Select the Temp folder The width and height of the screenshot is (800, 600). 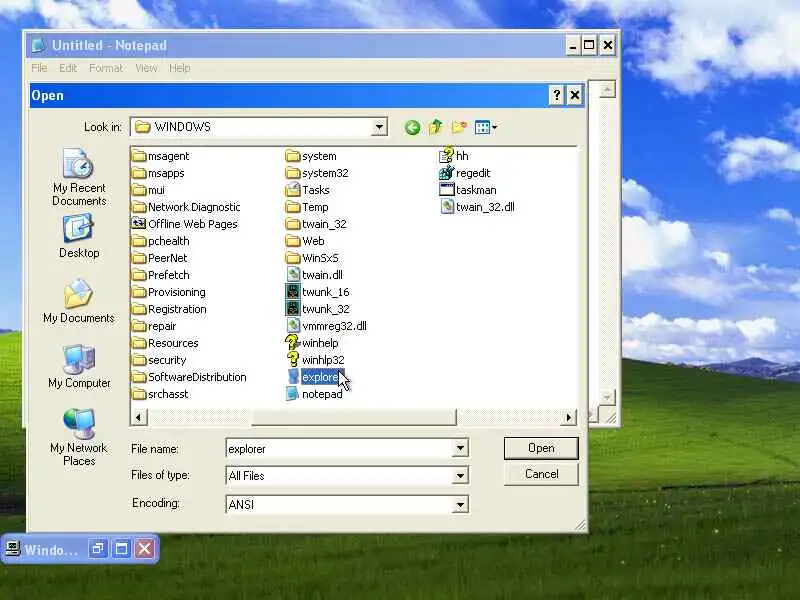click(307, 207)
